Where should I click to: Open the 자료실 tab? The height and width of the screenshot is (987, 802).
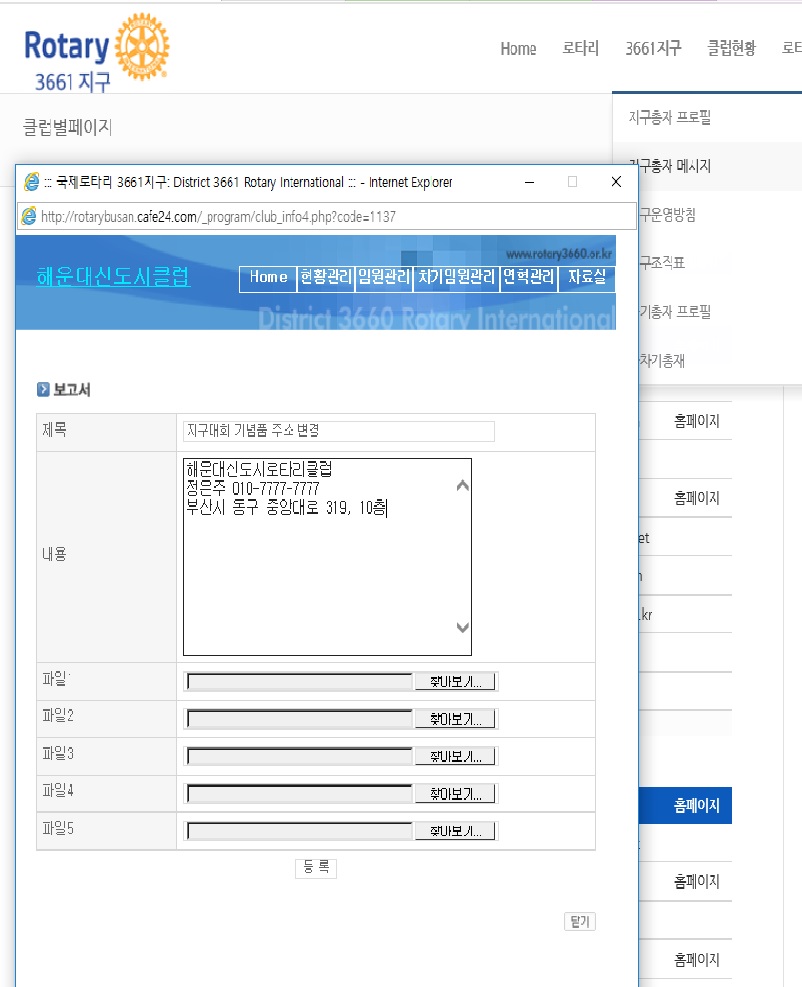587,278
